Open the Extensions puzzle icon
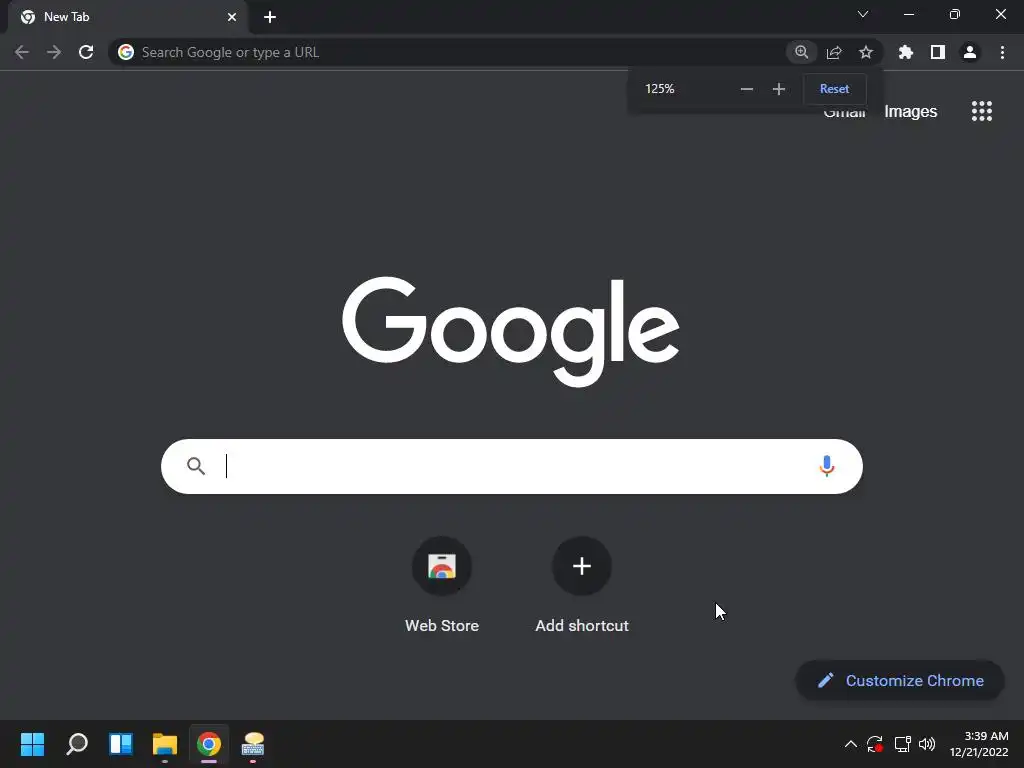Screen dimensions: 1024x768 click(906, 52)
